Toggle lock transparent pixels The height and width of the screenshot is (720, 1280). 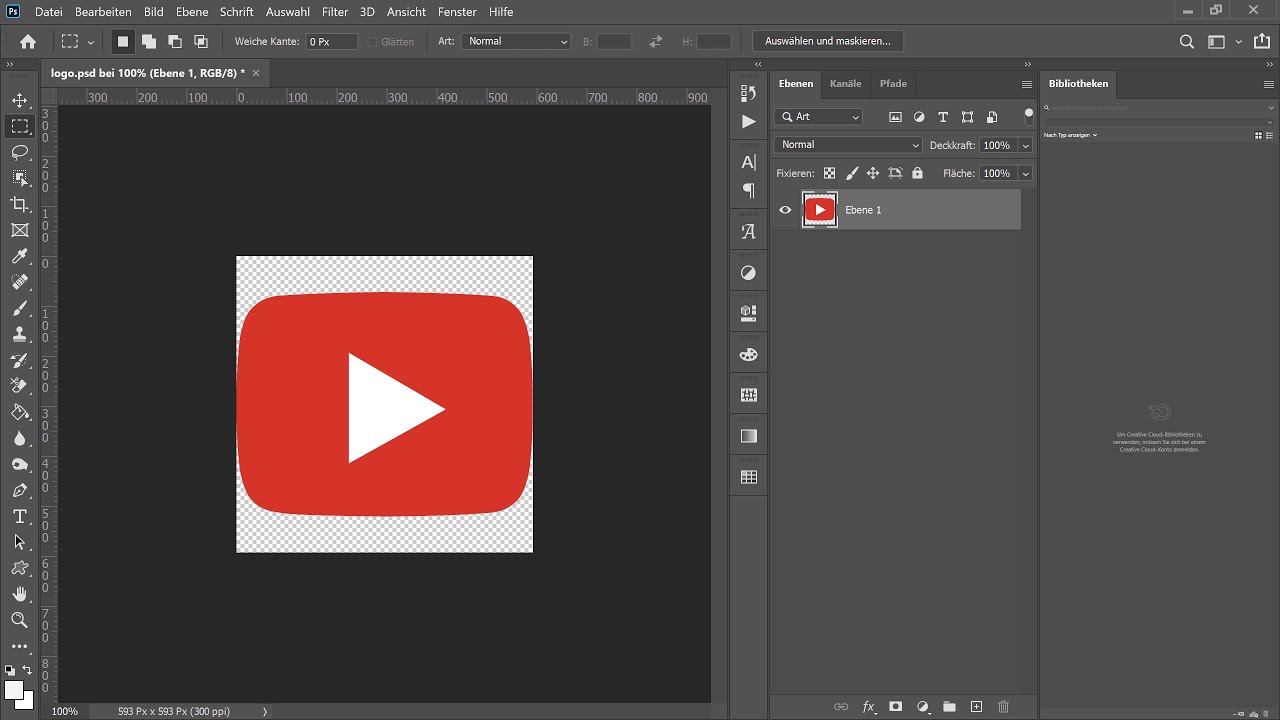830,173
